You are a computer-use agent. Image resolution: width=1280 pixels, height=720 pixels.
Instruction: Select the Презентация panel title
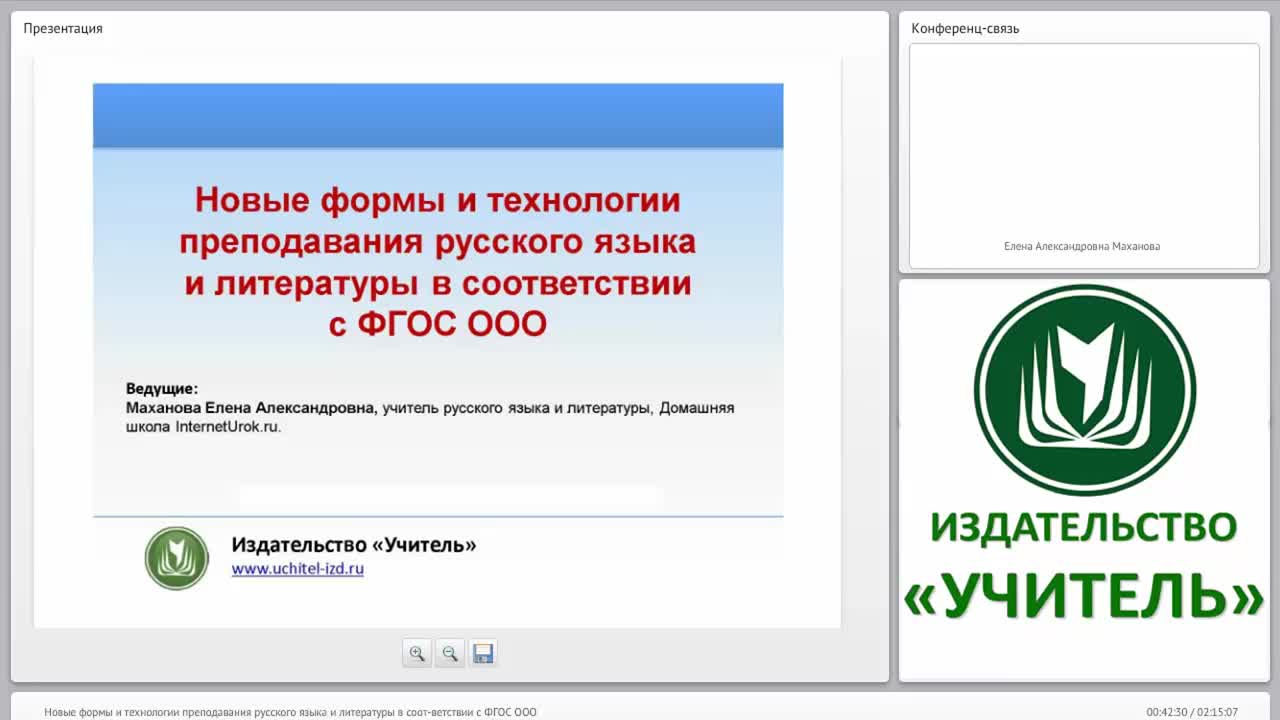click(63, 28)
